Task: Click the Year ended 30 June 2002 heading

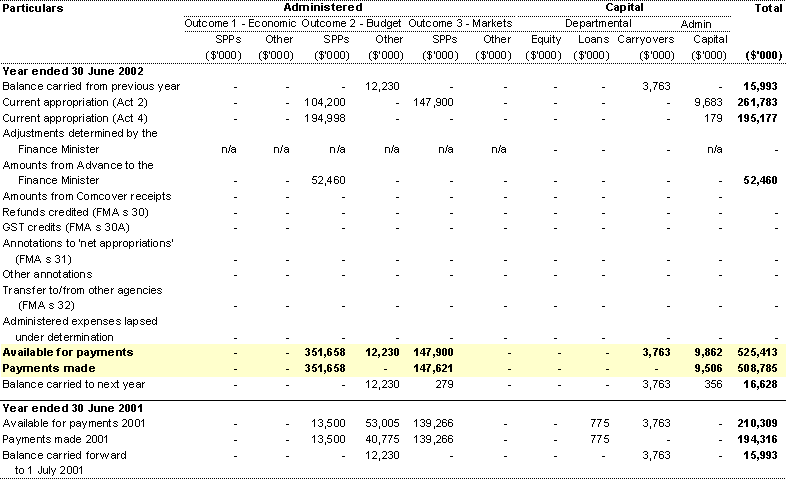Action: pos(73,71)
